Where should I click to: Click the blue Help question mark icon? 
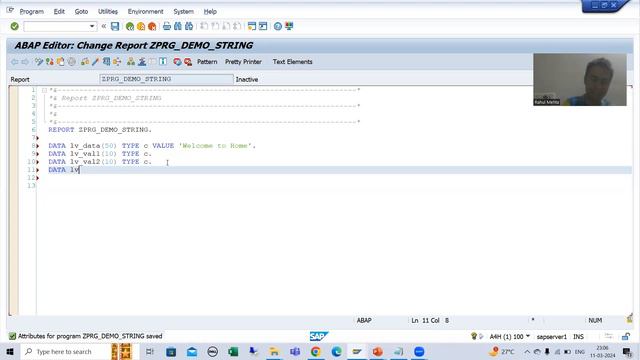278,27
